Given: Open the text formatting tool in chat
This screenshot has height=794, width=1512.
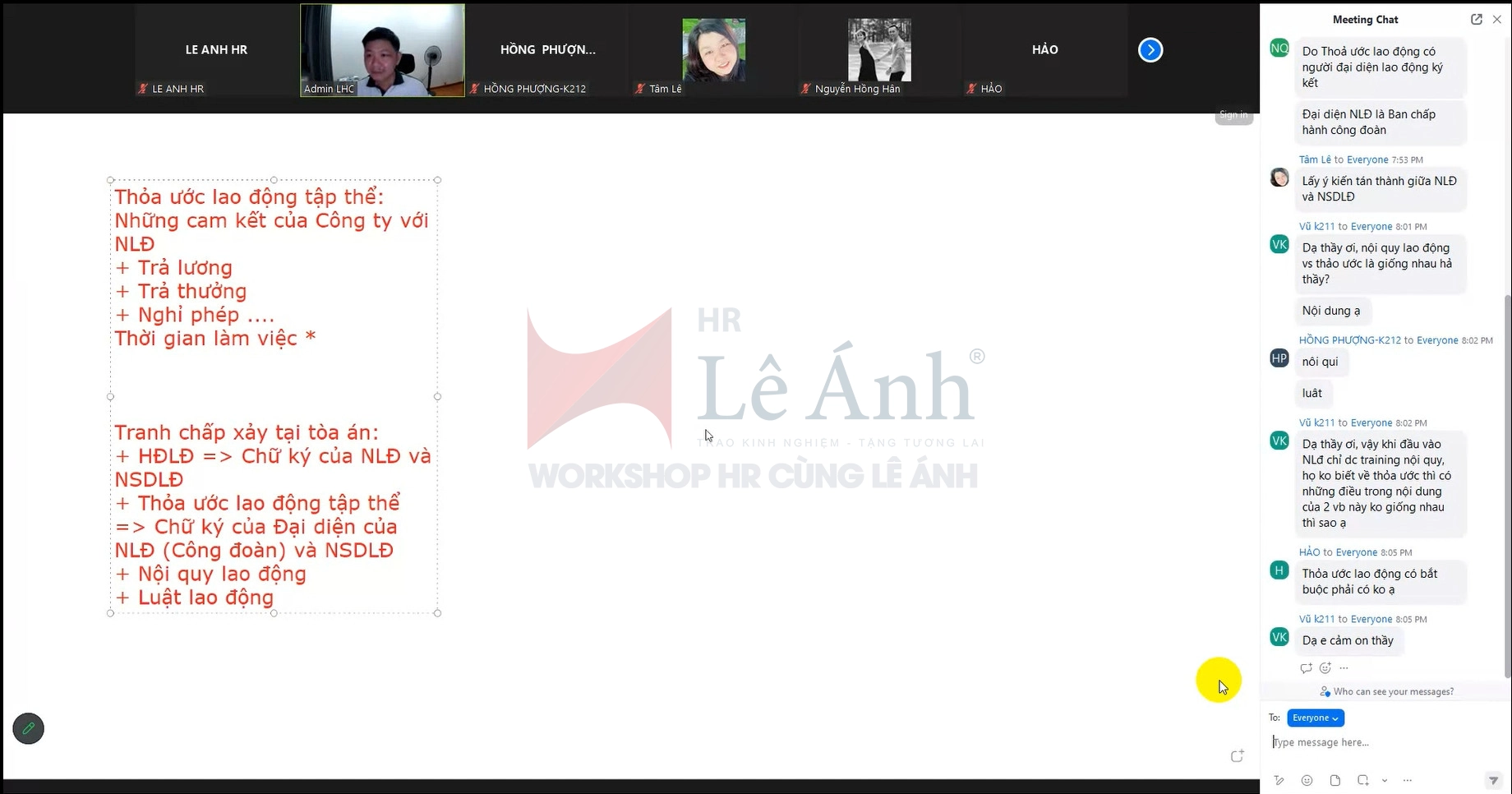Looking at the screenshot, I should (x=1279, y=780).
